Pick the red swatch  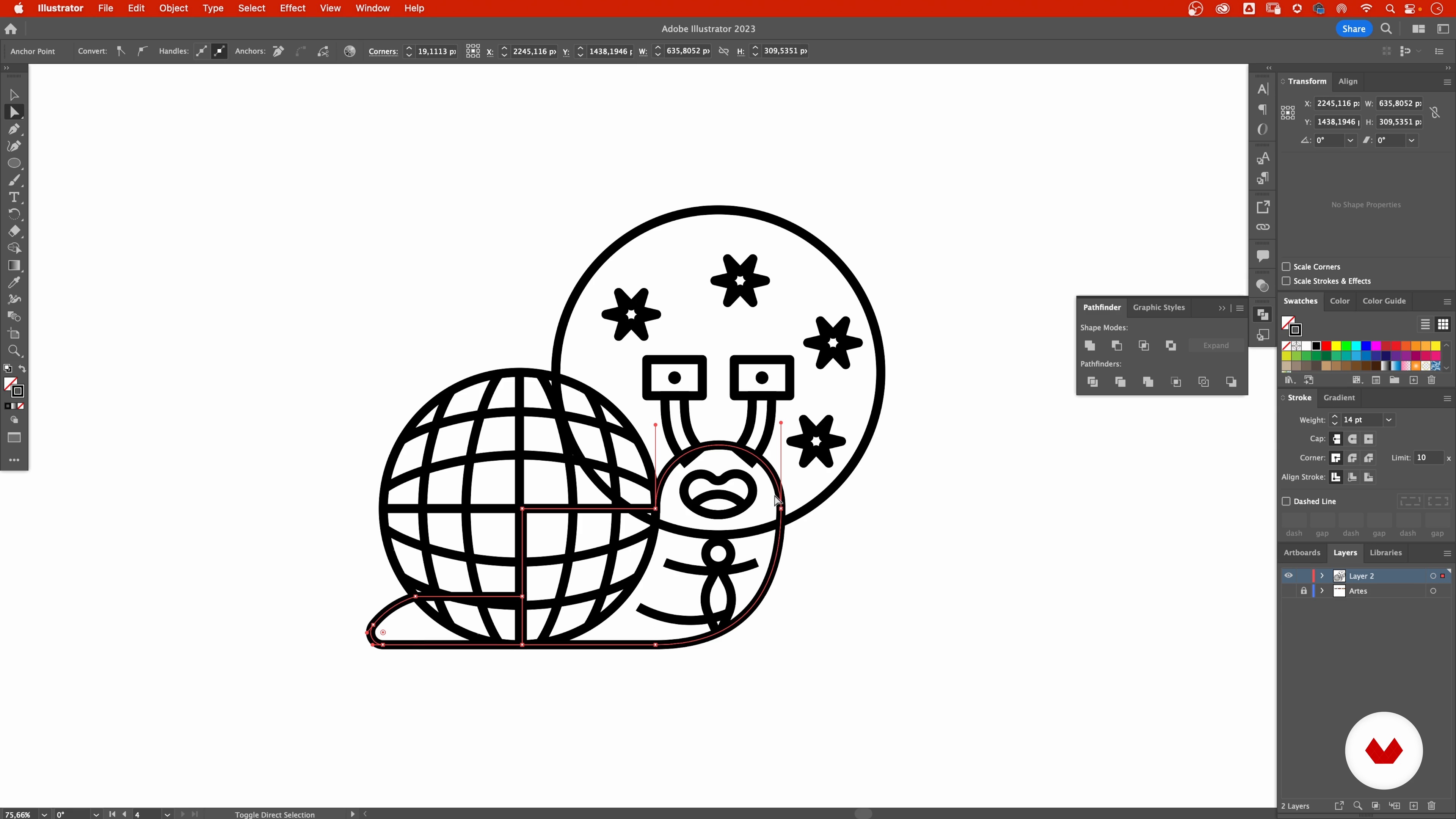1326,346
